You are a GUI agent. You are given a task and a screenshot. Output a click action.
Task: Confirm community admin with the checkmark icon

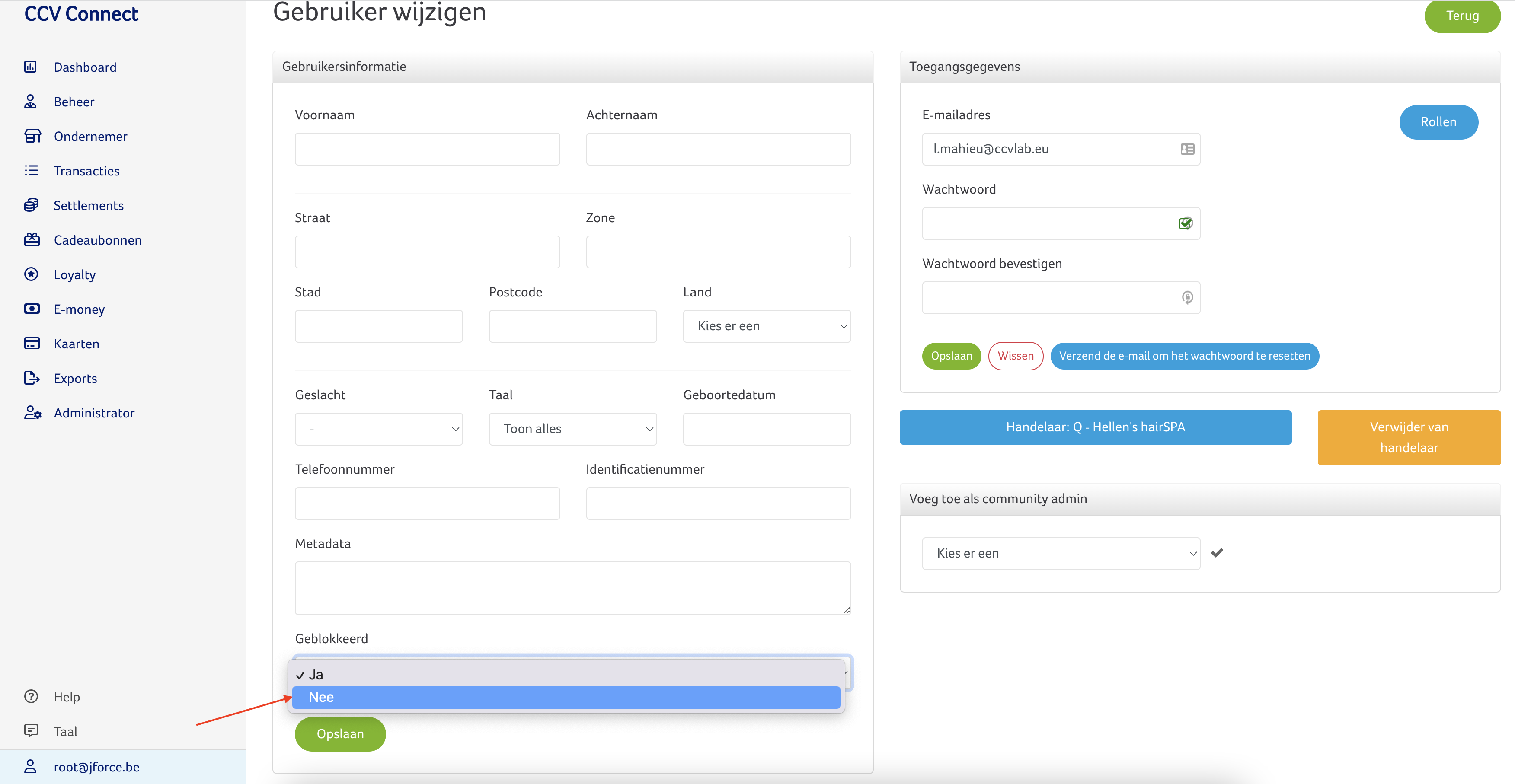pos(1217,552)
